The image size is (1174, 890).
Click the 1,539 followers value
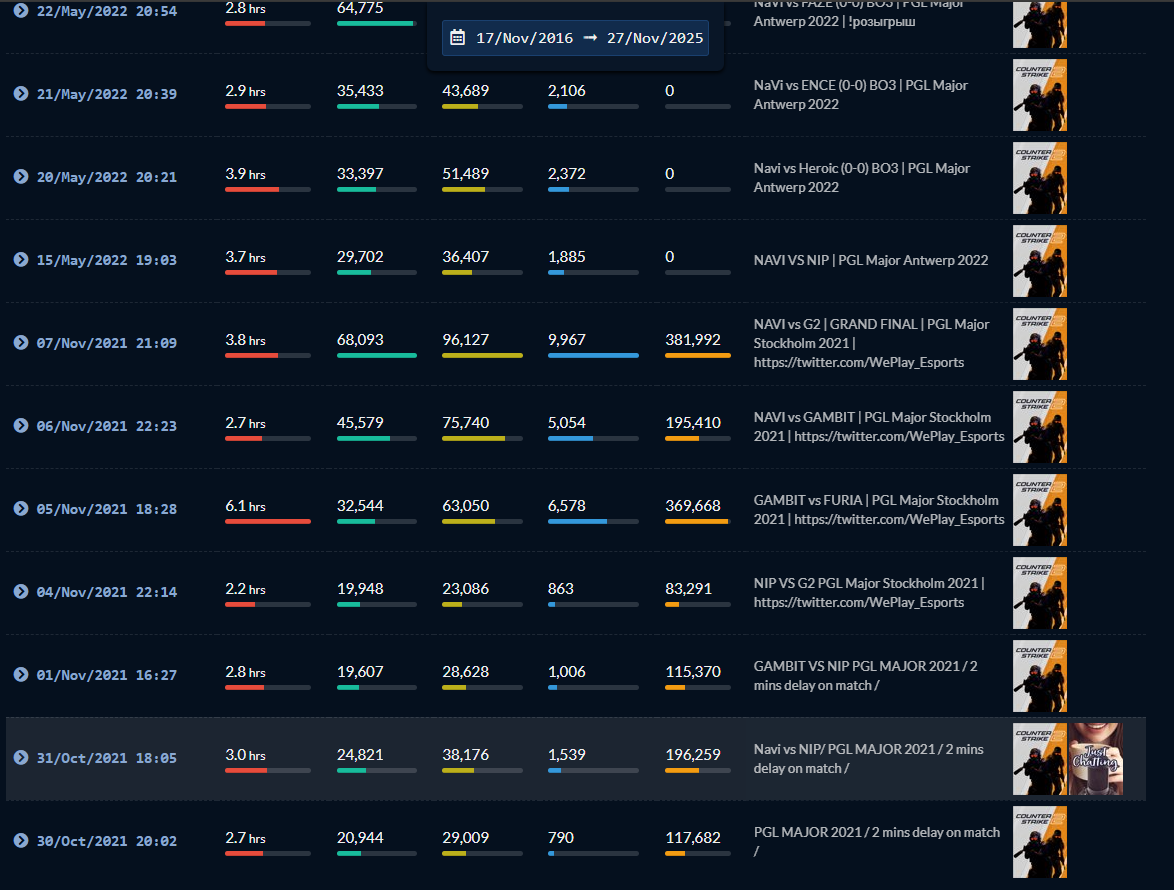point(567,755)
